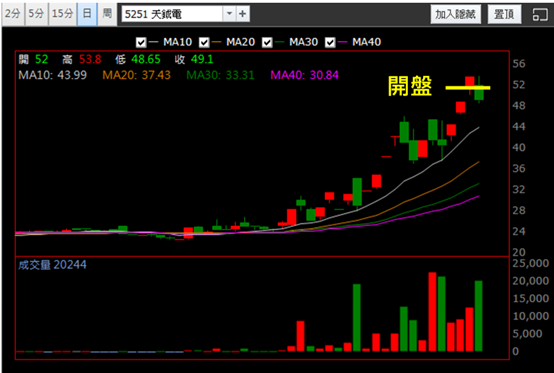The width and height of the screenshot is (554, 373).
Task: Click the pop-out window icon at top right
Action: (x=540, y=14)
